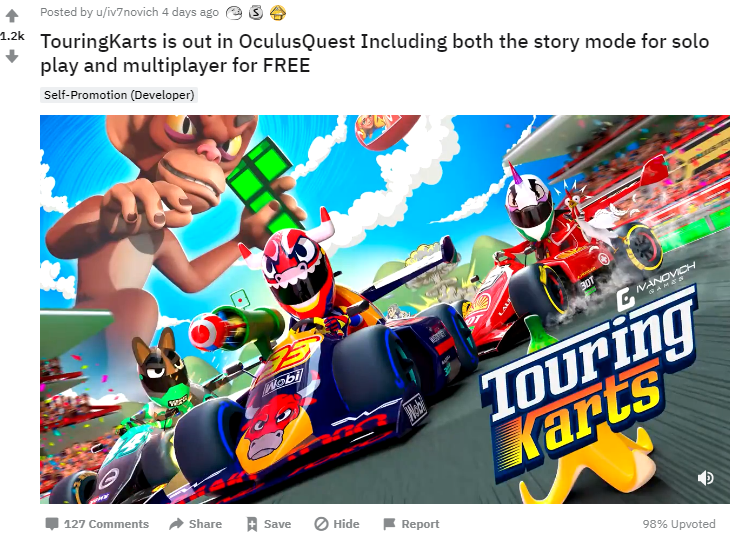
Task: Downvote the TouringKarts post
Action: coord(12,57)
